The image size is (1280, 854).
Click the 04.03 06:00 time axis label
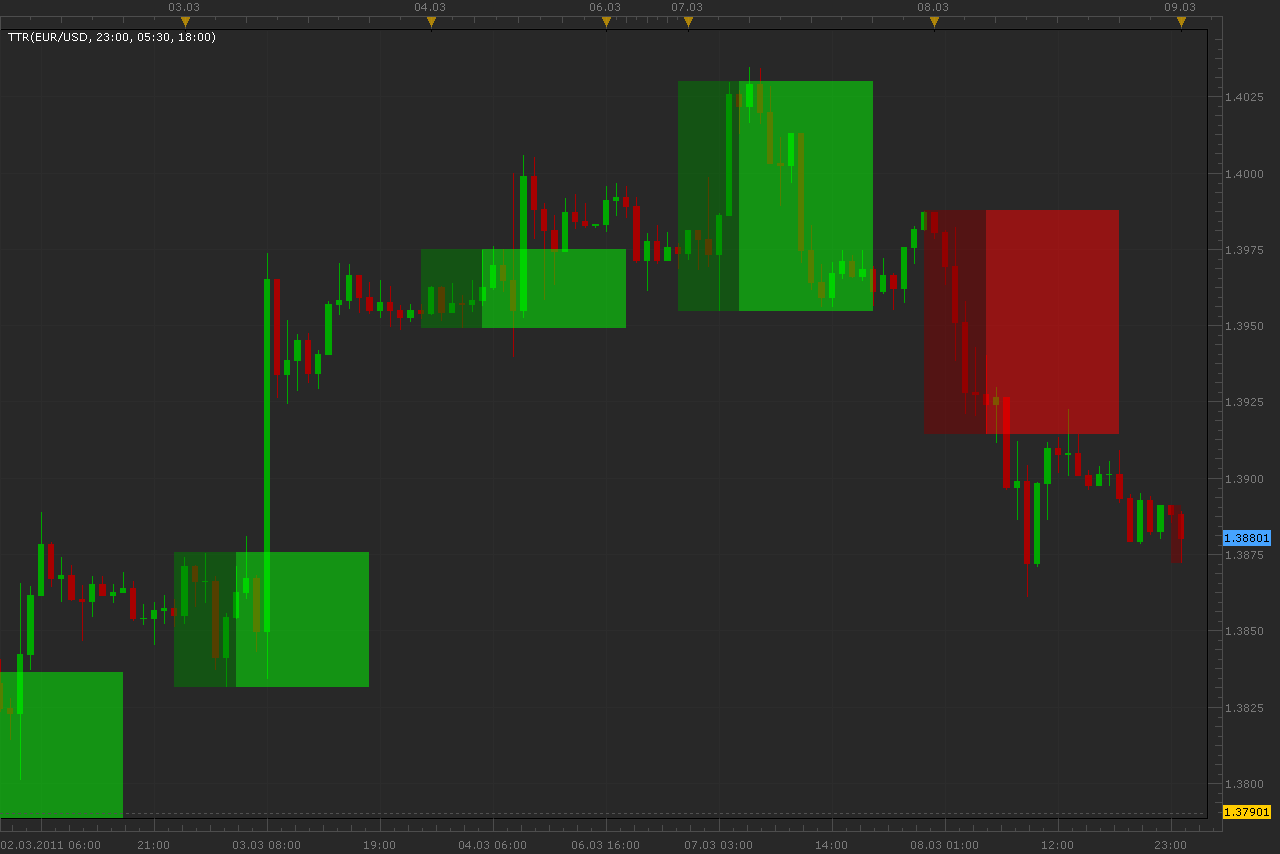click(x=493, y=845)
